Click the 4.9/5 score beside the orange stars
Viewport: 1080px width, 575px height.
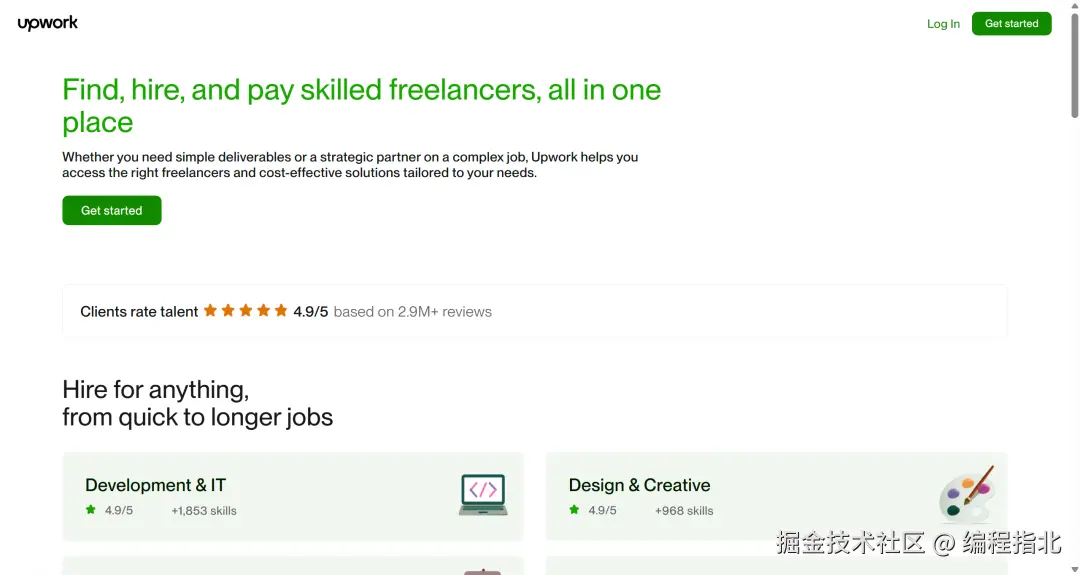tap(310, 312)
